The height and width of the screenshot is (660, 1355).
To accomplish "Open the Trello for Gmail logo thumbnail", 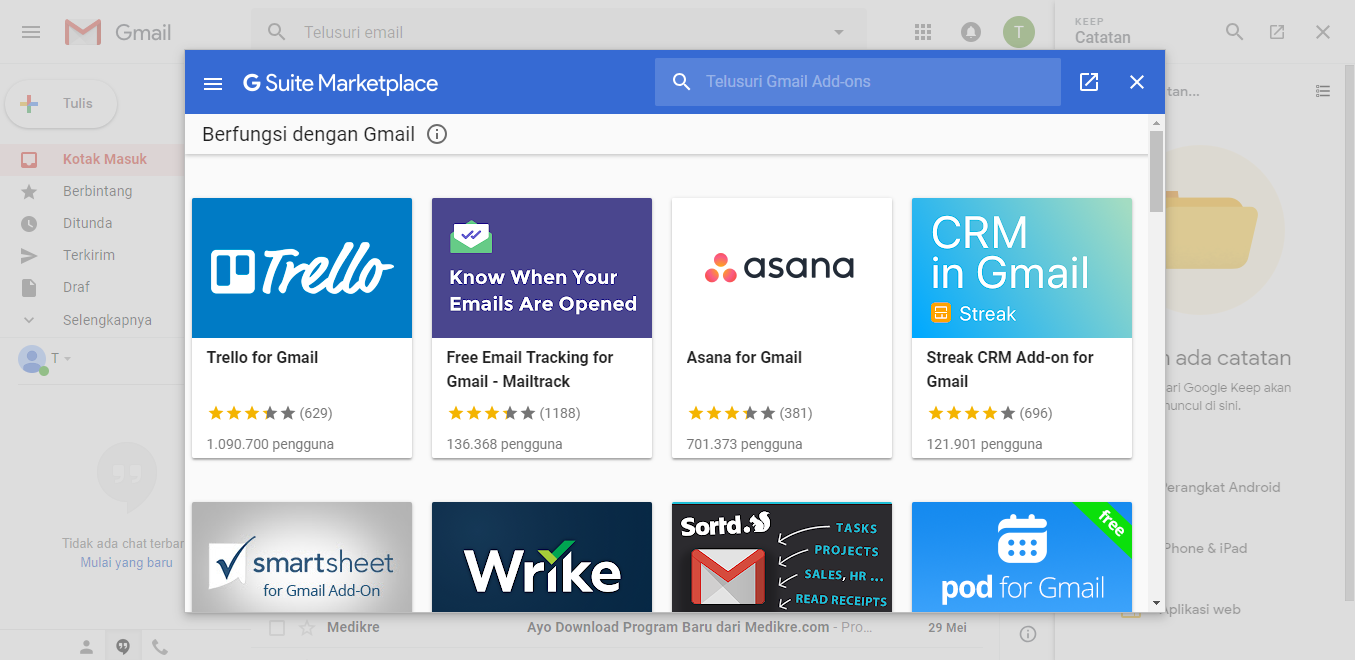I will [x=302, y=268].
